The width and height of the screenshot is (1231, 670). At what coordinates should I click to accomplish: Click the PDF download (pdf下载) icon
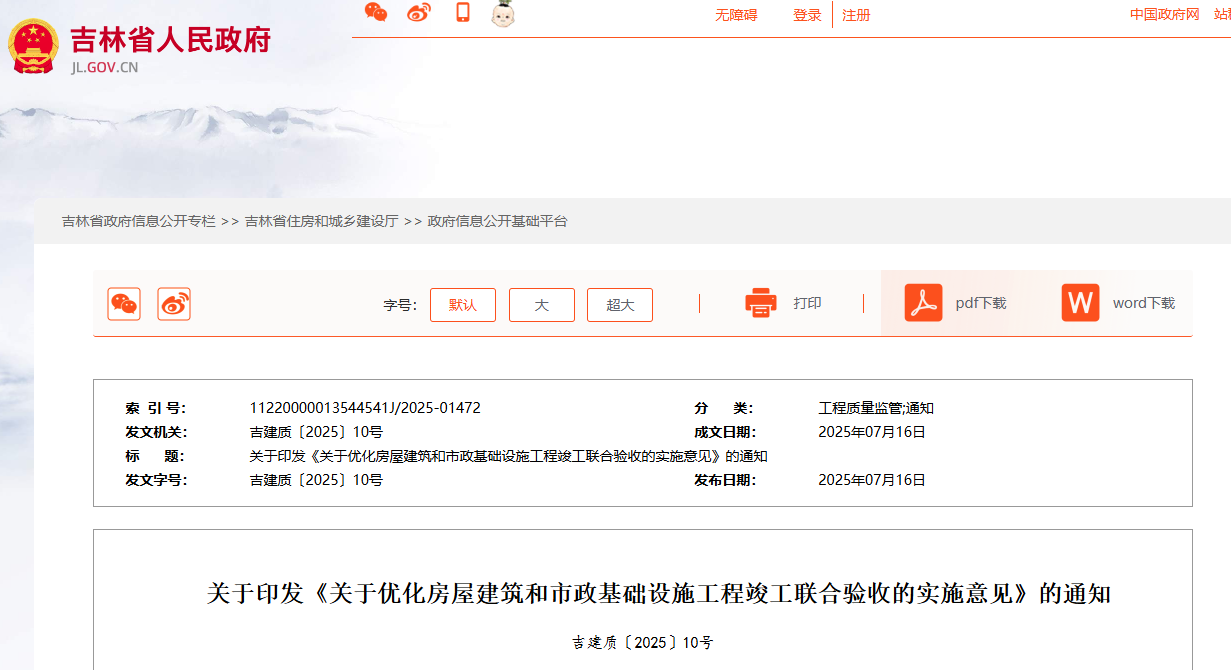click(923, 302)
